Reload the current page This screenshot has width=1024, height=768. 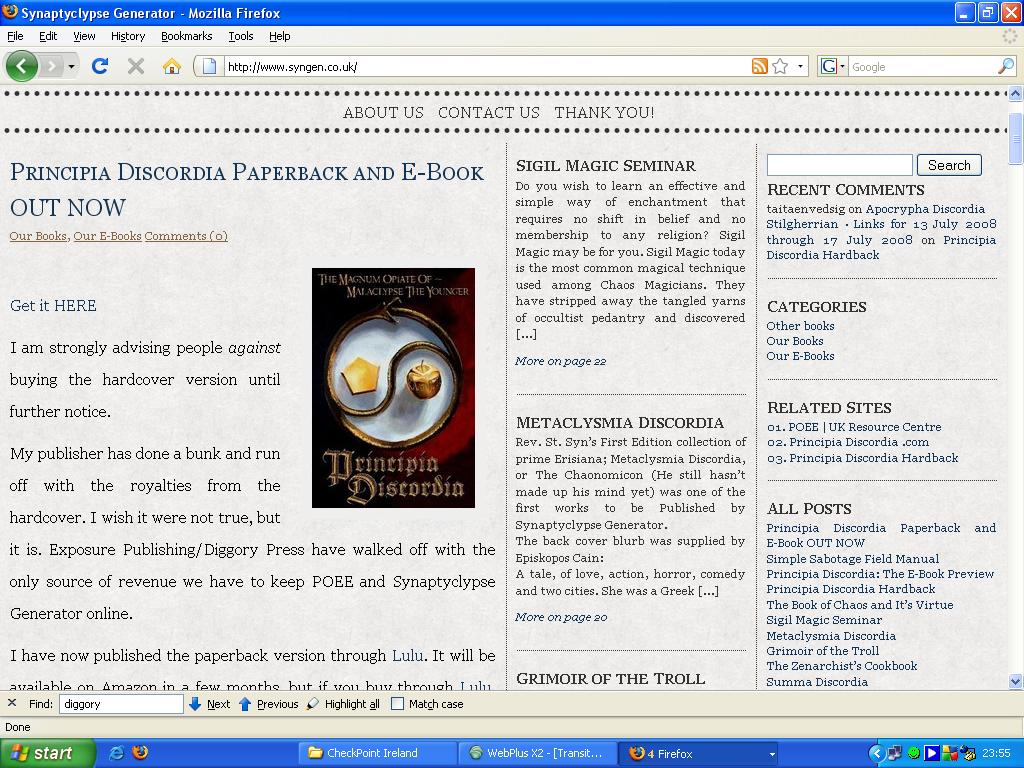[x=100, y=66]
